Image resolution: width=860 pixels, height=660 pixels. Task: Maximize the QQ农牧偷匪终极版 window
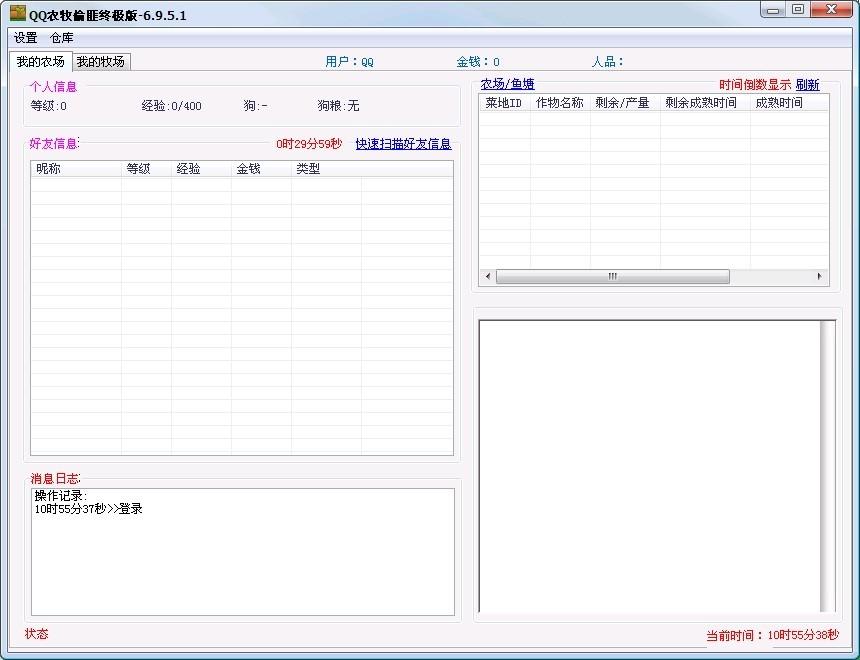tap(798, 10)
